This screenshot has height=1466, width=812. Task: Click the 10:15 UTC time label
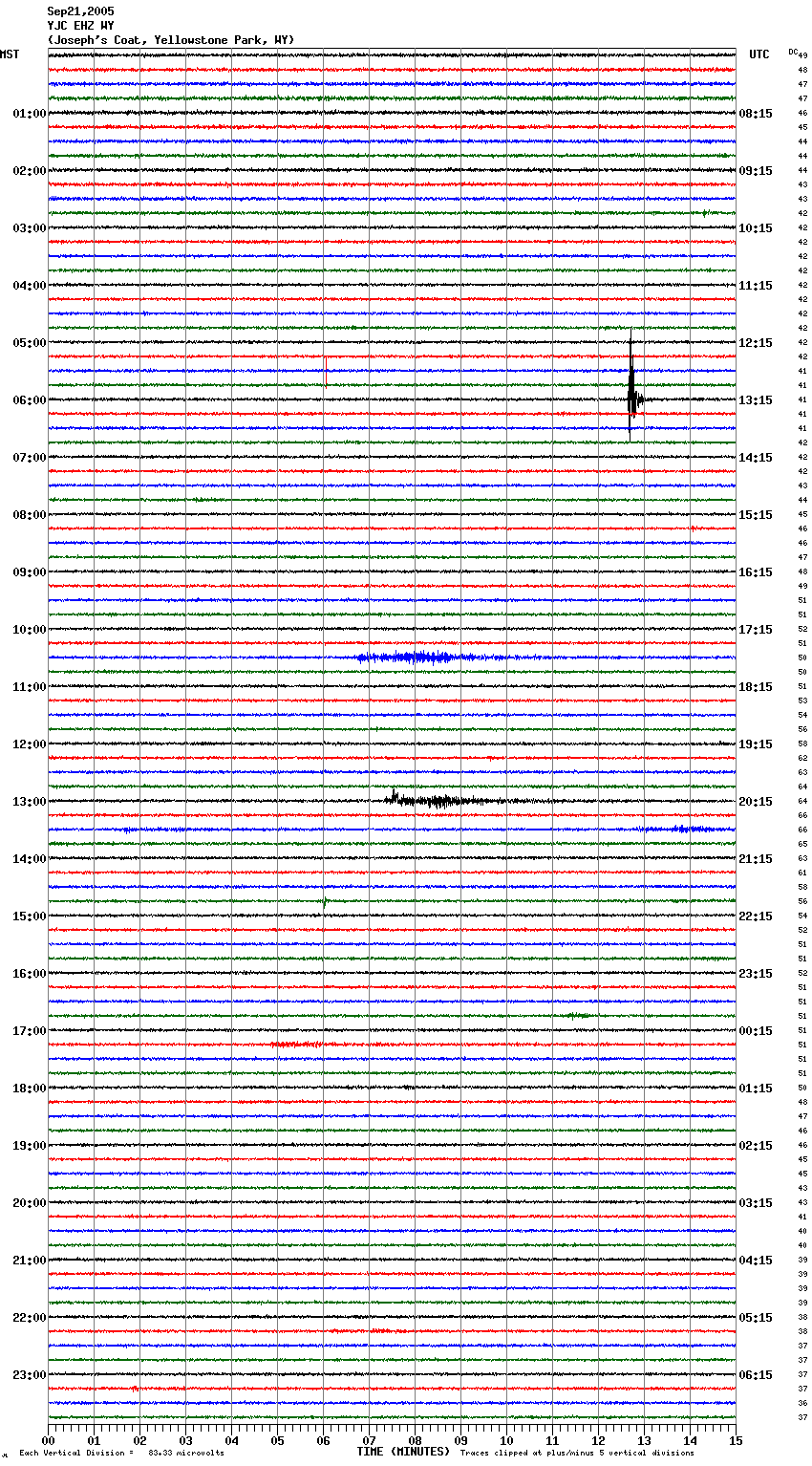click(x=756, y=228)
